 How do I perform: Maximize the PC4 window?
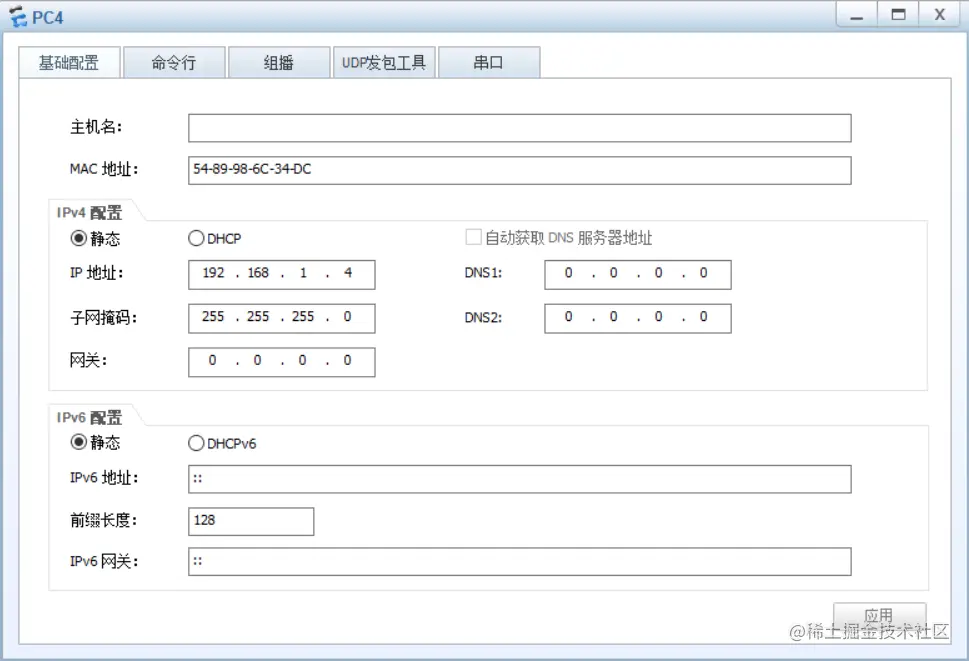pyautogui.click(x=899, y=15)
